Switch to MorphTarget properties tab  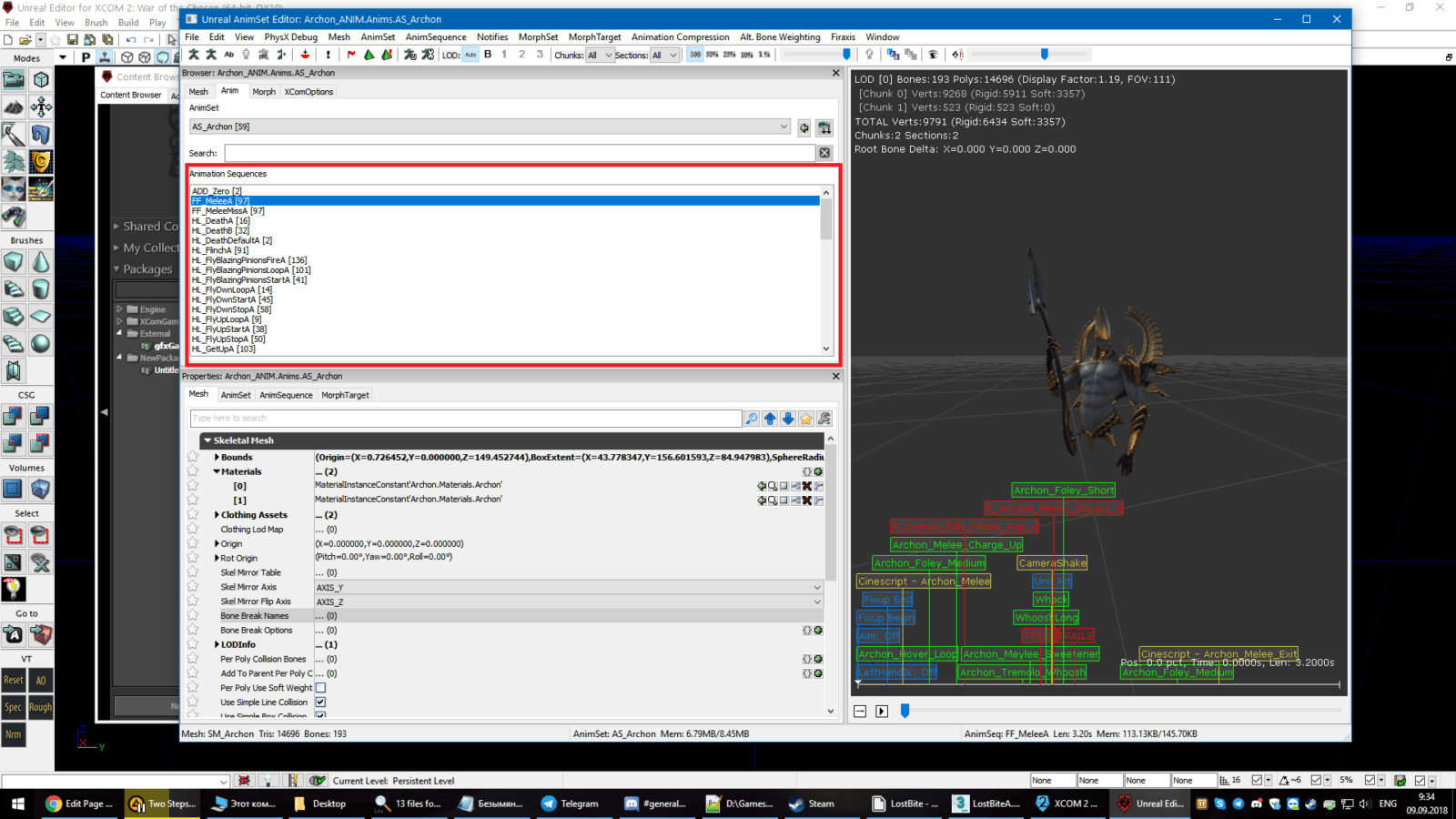(345, 395)
